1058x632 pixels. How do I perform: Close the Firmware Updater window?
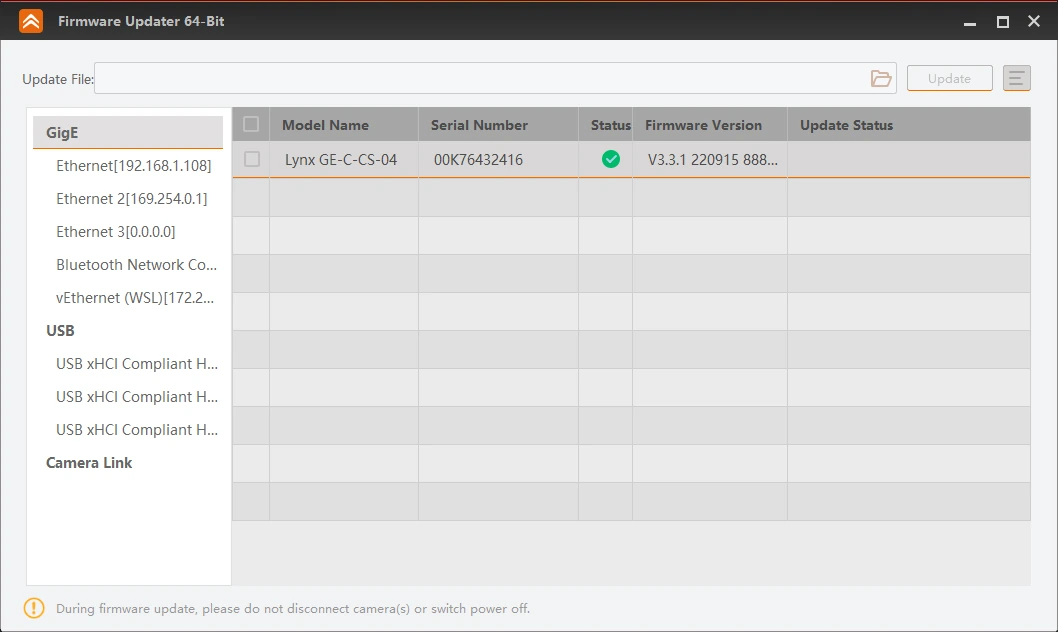click(1034, 21)
